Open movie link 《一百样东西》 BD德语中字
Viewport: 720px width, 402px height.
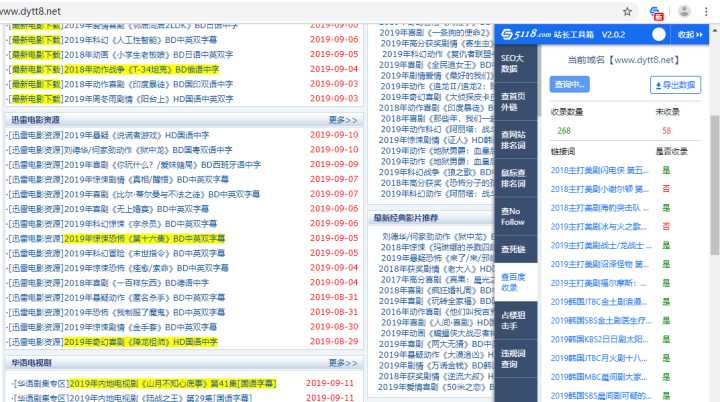tap(136, 283)
